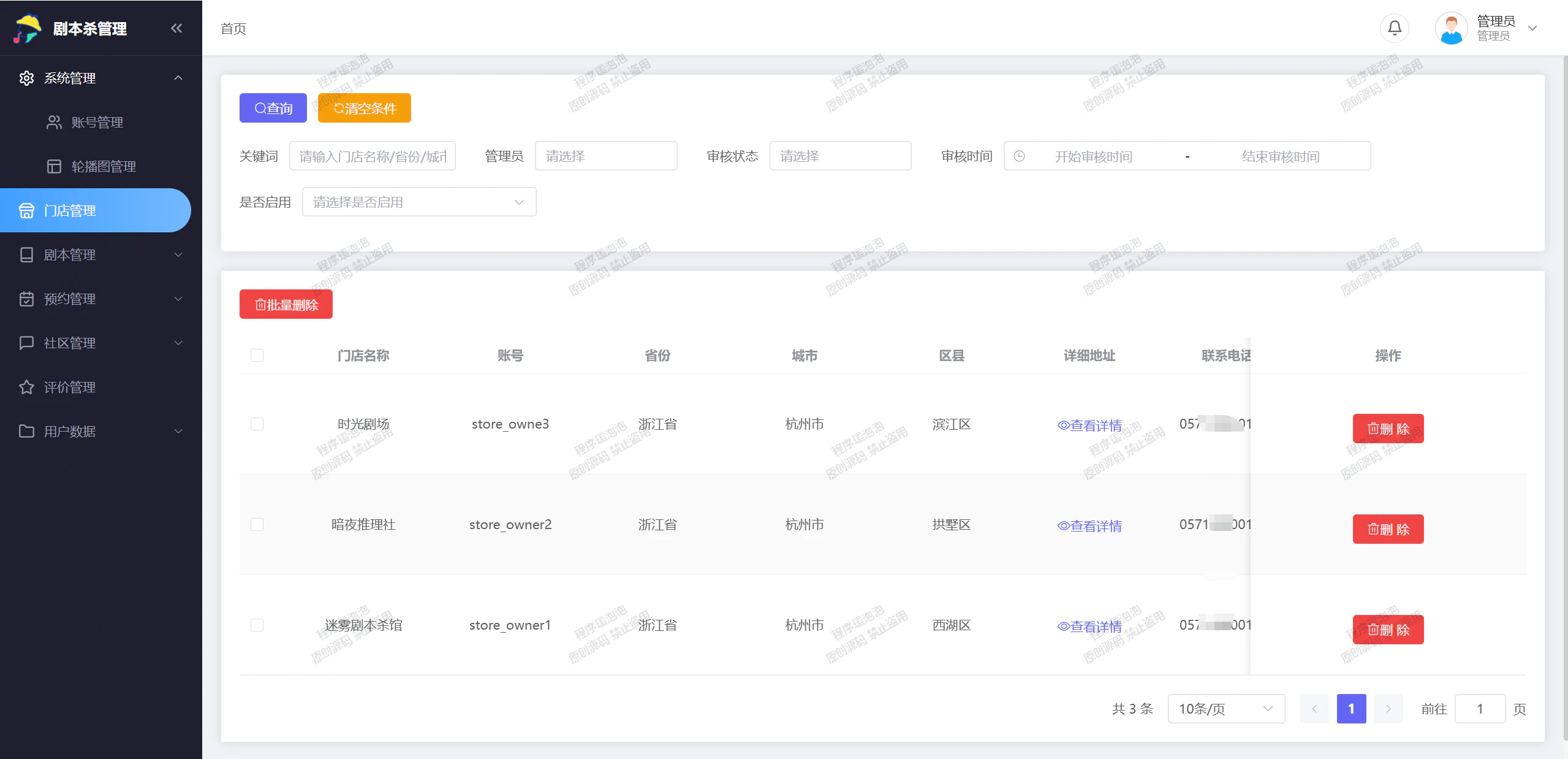Click the store_owner1 account cell

click(x=510, y=625)
